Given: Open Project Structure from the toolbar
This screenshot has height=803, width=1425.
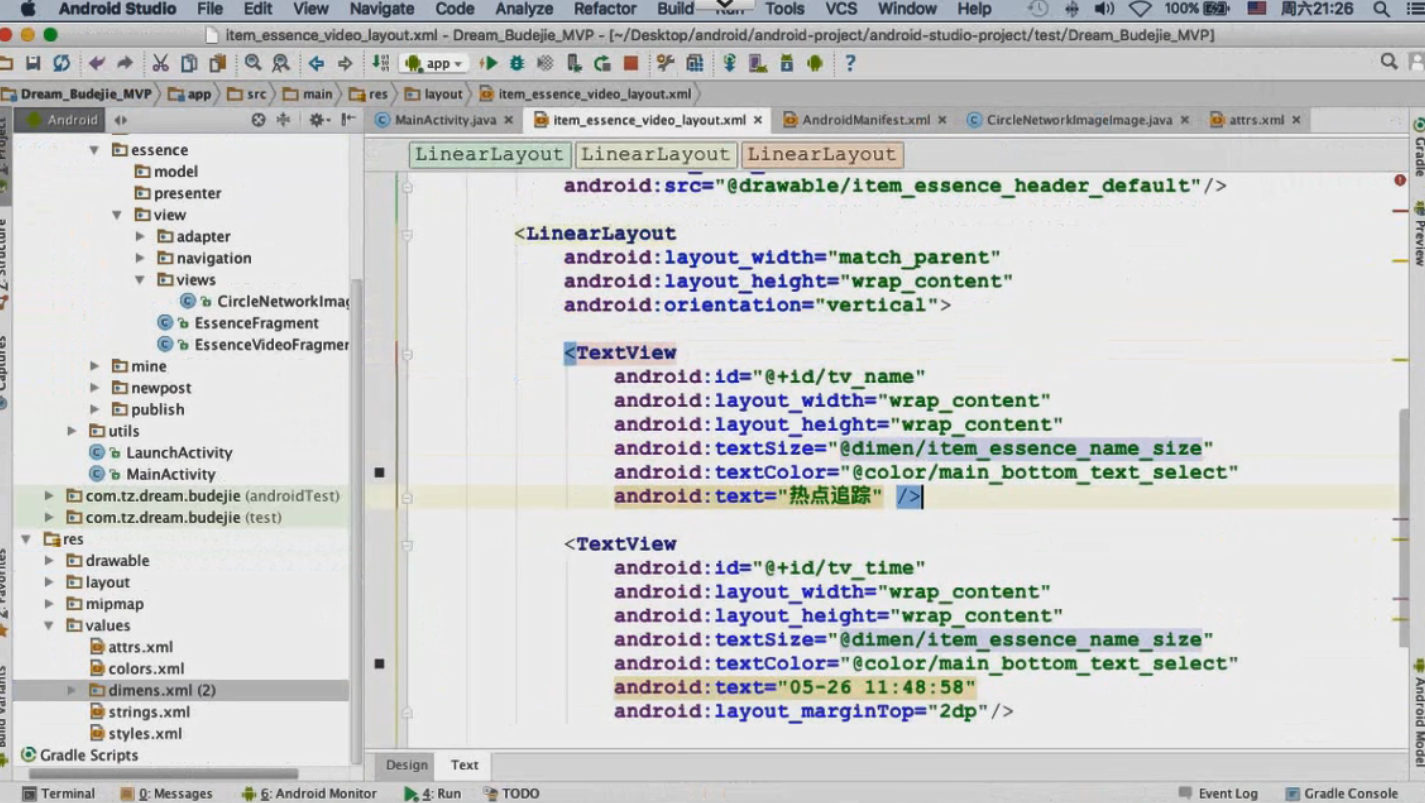Looking at the screenshot, I should pyautogui.click(x=694, y=63).
